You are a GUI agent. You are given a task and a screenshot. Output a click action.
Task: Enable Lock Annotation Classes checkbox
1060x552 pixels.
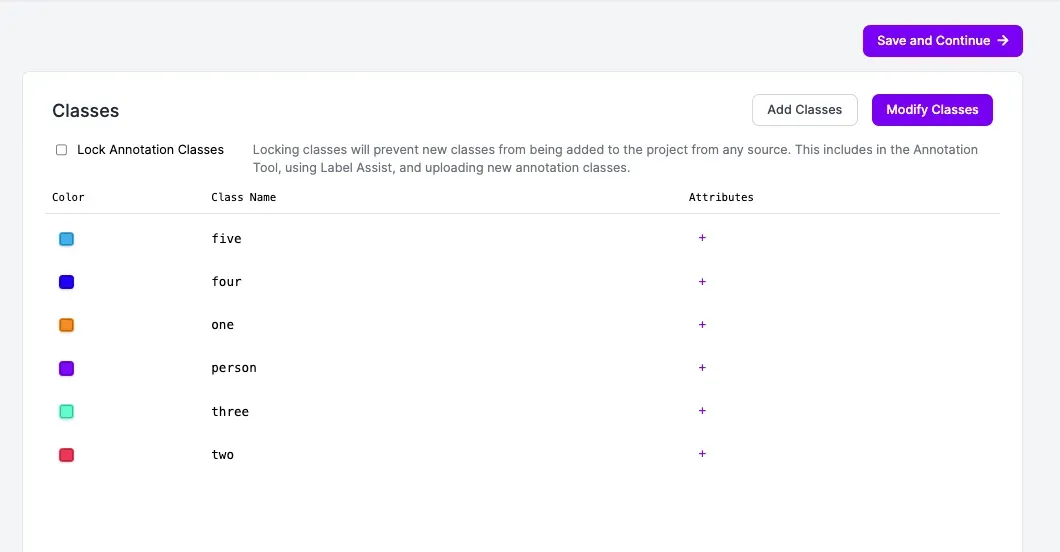point(62,150)
